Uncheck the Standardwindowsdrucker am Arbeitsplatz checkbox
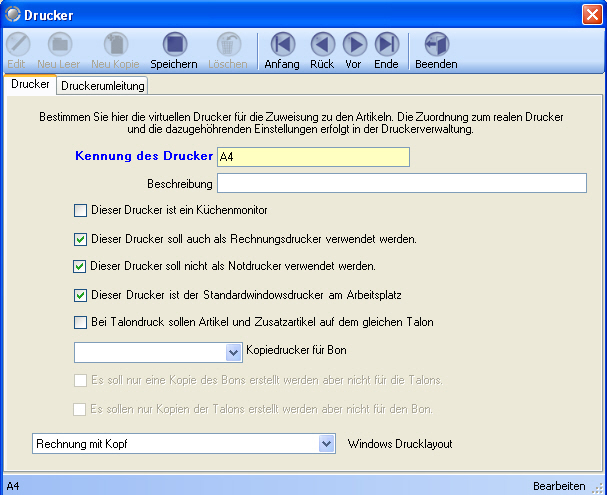Screen dimensions: 607x495 tap(81, 295)
